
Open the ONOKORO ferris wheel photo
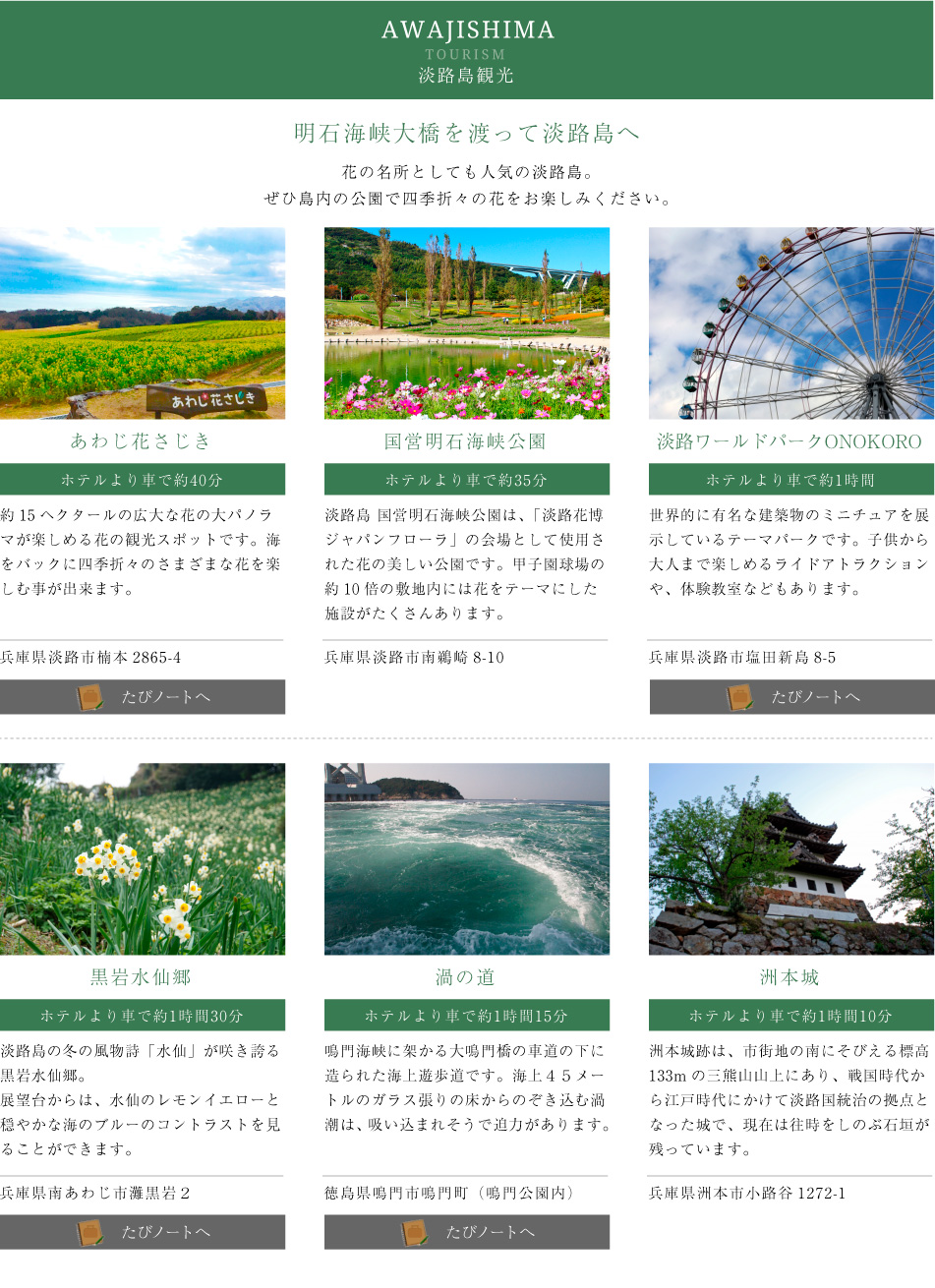coord(791,323)
